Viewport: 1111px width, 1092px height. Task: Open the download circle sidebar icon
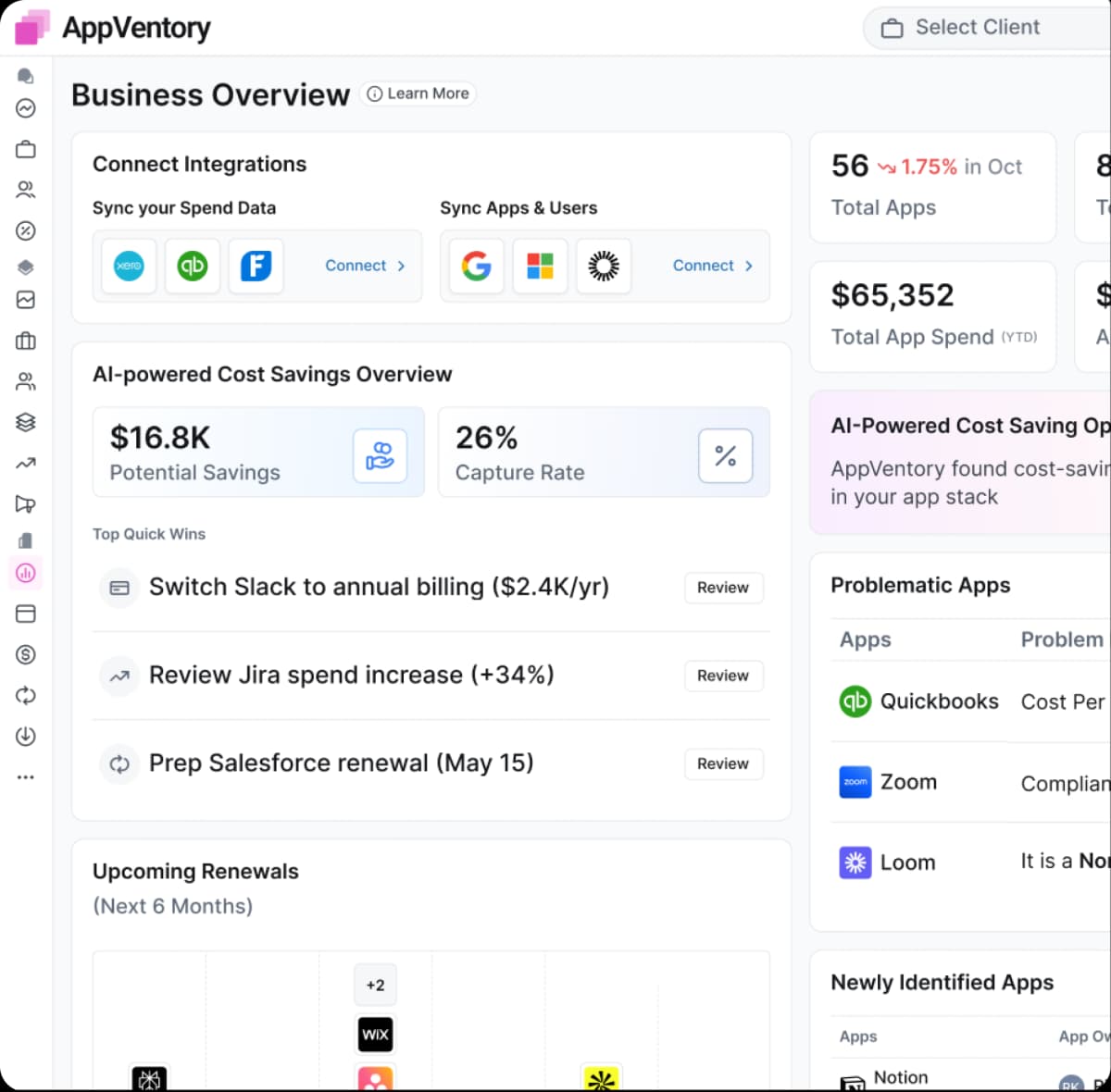(26, 736)
